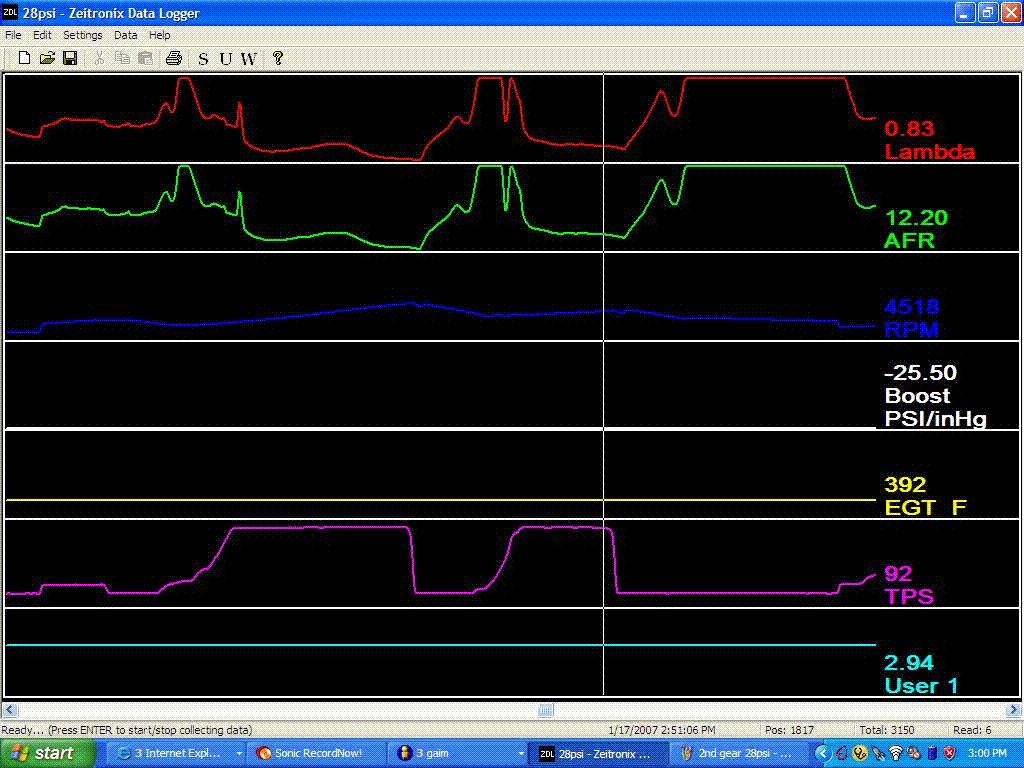The image size is (1024, 768).
Task: Save the log with floppy disk icon
Action: [70, 58]
